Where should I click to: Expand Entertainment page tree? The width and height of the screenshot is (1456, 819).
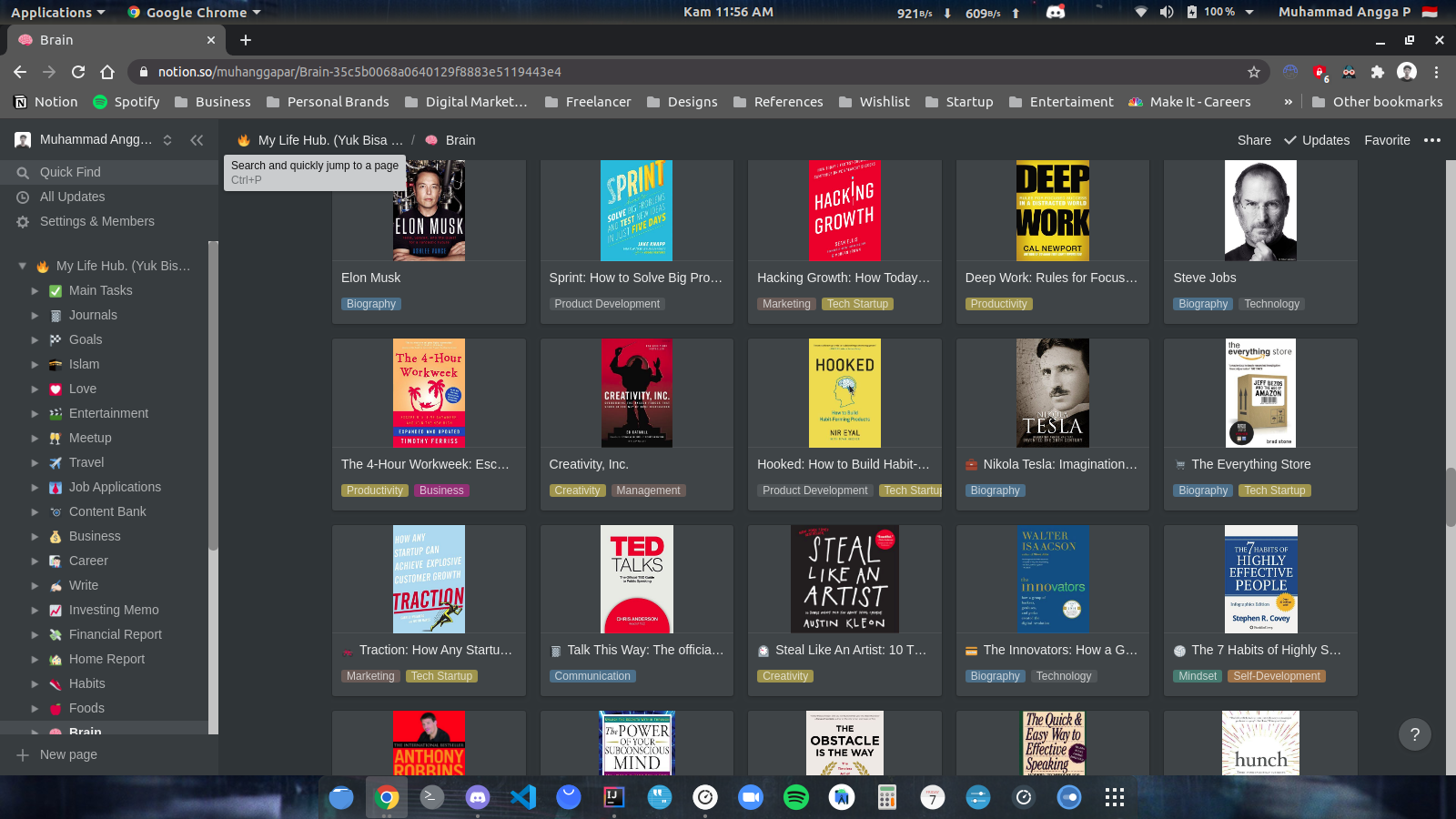(x=35, y=413)
